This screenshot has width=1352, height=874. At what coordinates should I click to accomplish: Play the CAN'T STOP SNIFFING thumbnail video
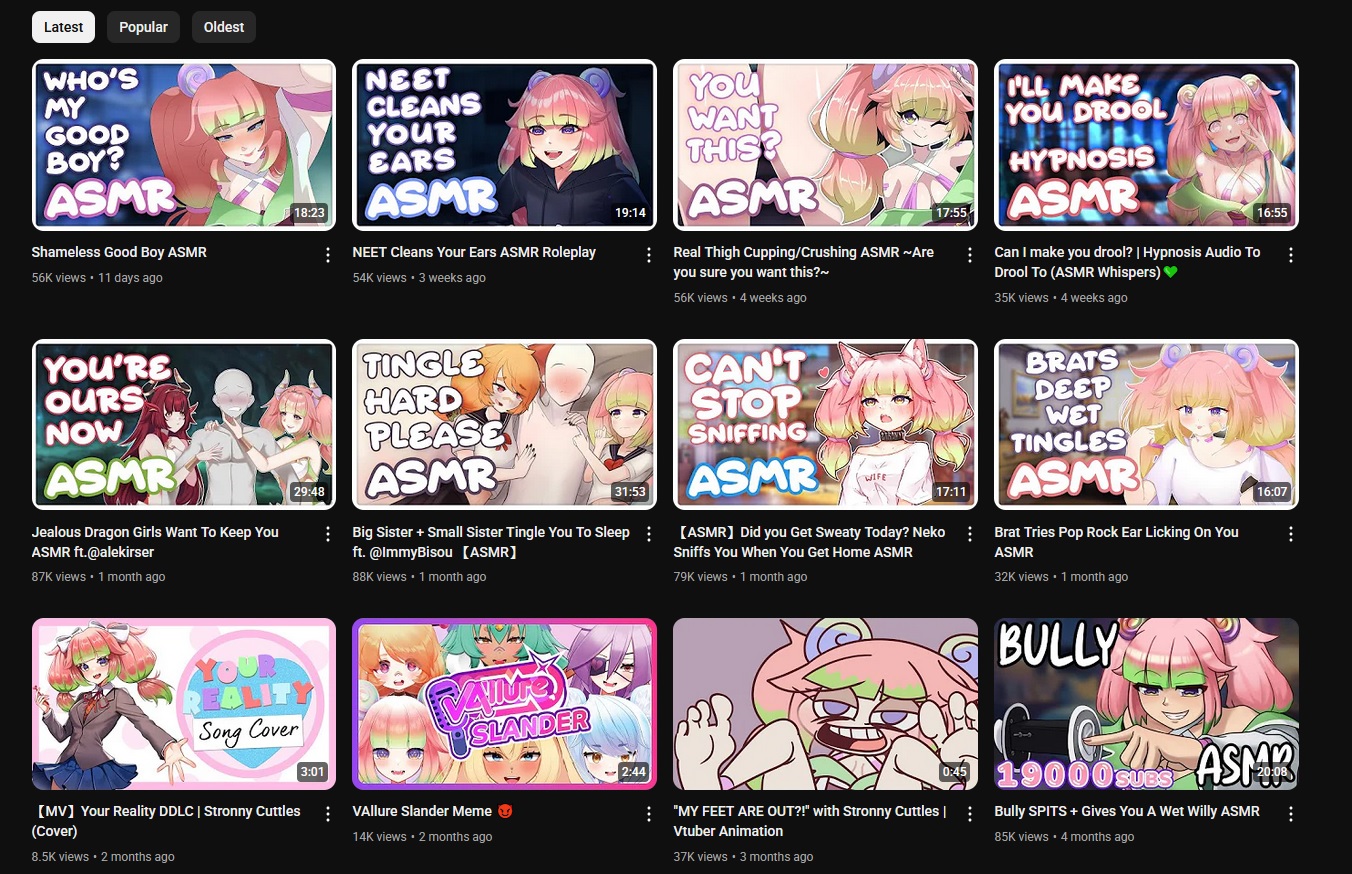[825, 425]
